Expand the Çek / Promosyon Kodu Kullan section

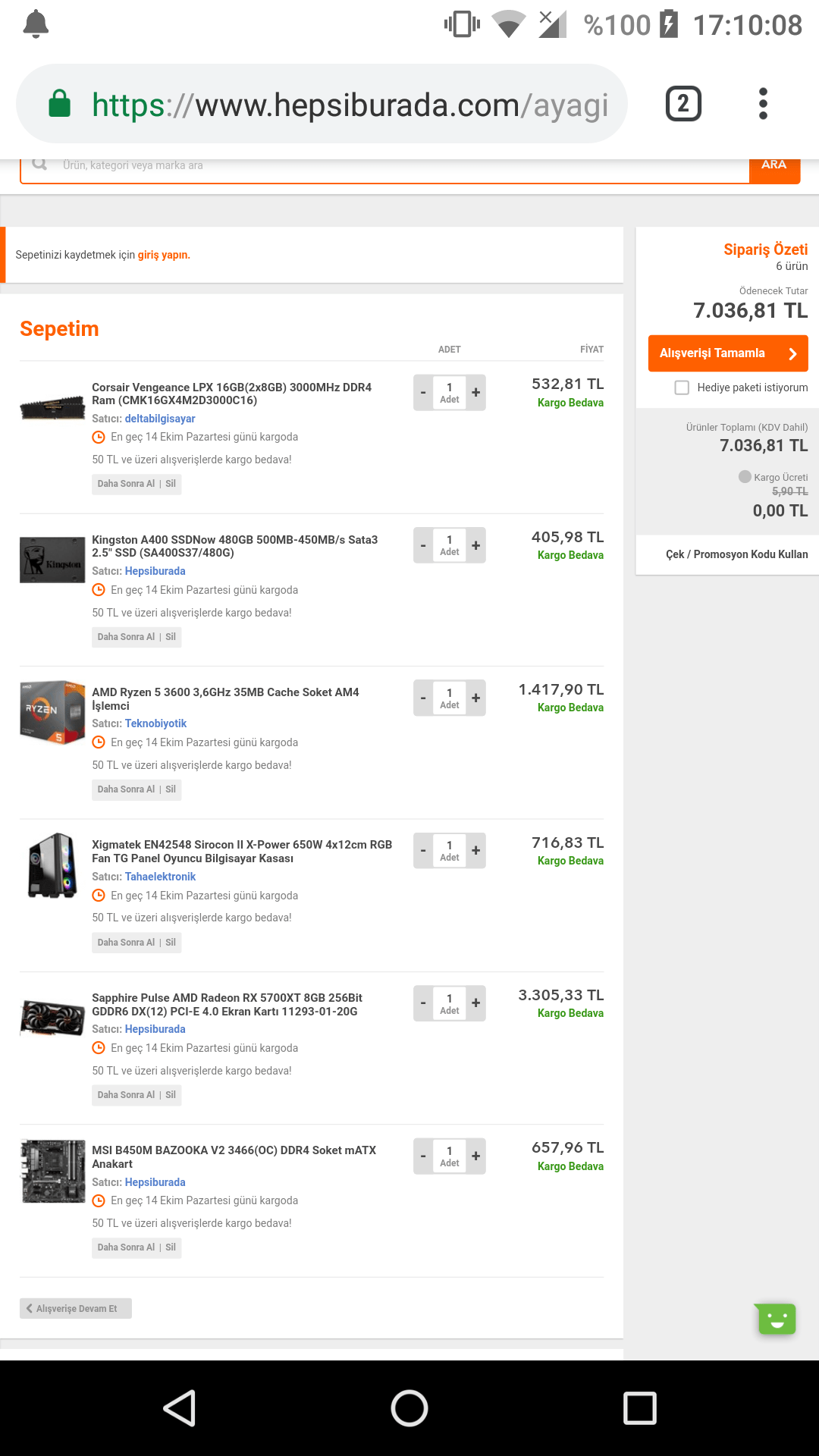(x=736, y=554)
